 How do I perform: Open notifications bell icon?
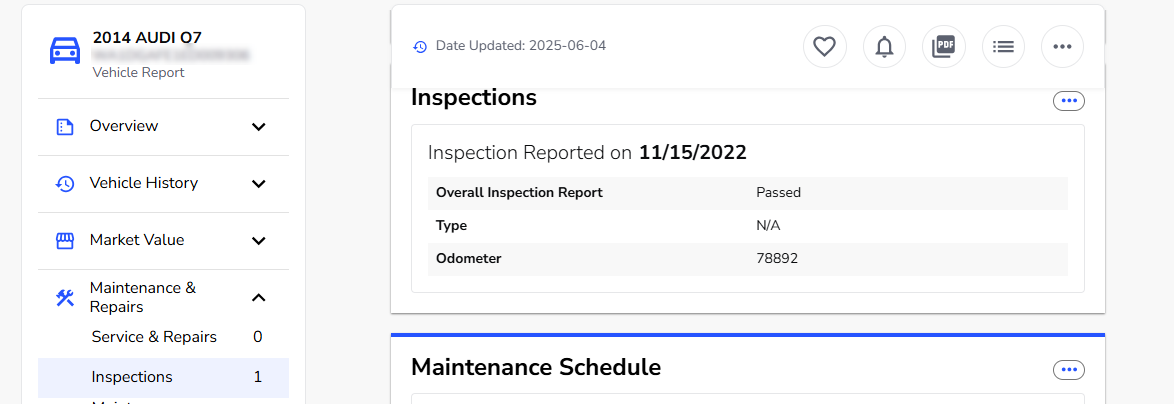(x=884, y=46)
